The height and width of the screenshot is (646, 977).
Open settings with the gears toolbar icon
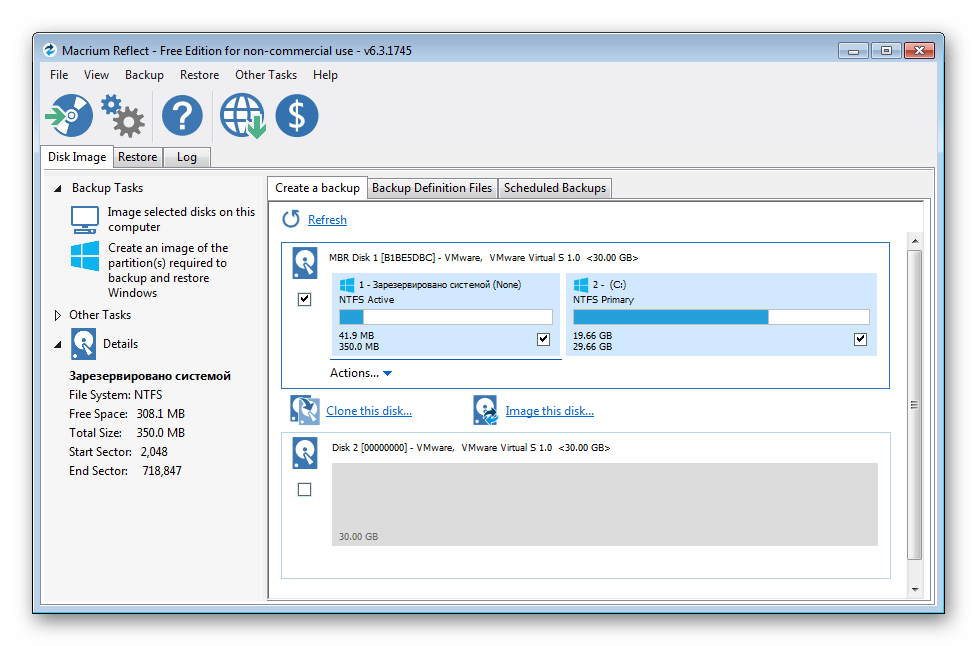[x=123, y=116]
